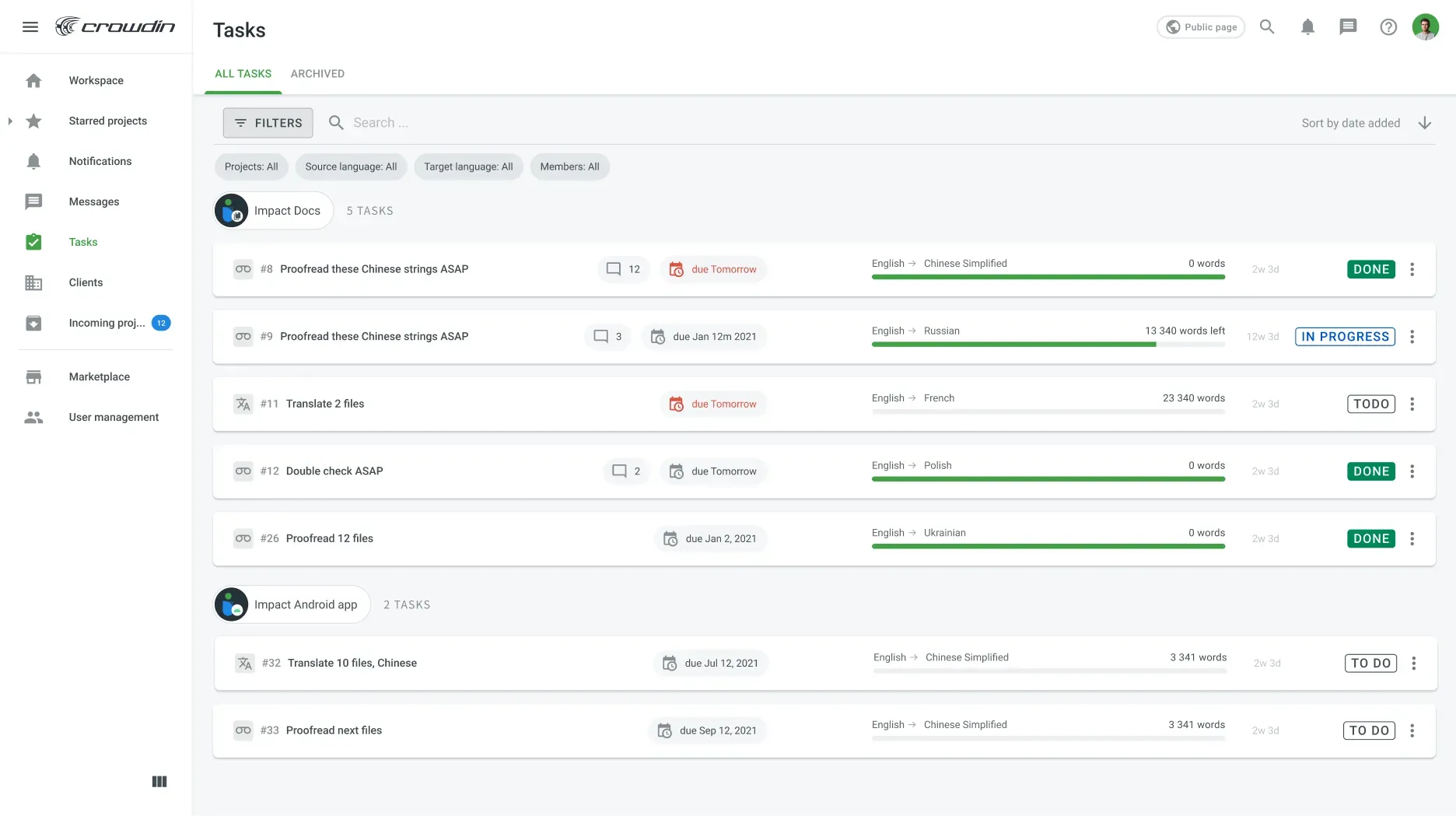Viewport: 1456px width, 816px height.
Task: Open Incoming projects with 12 badge
Action: 107,323
